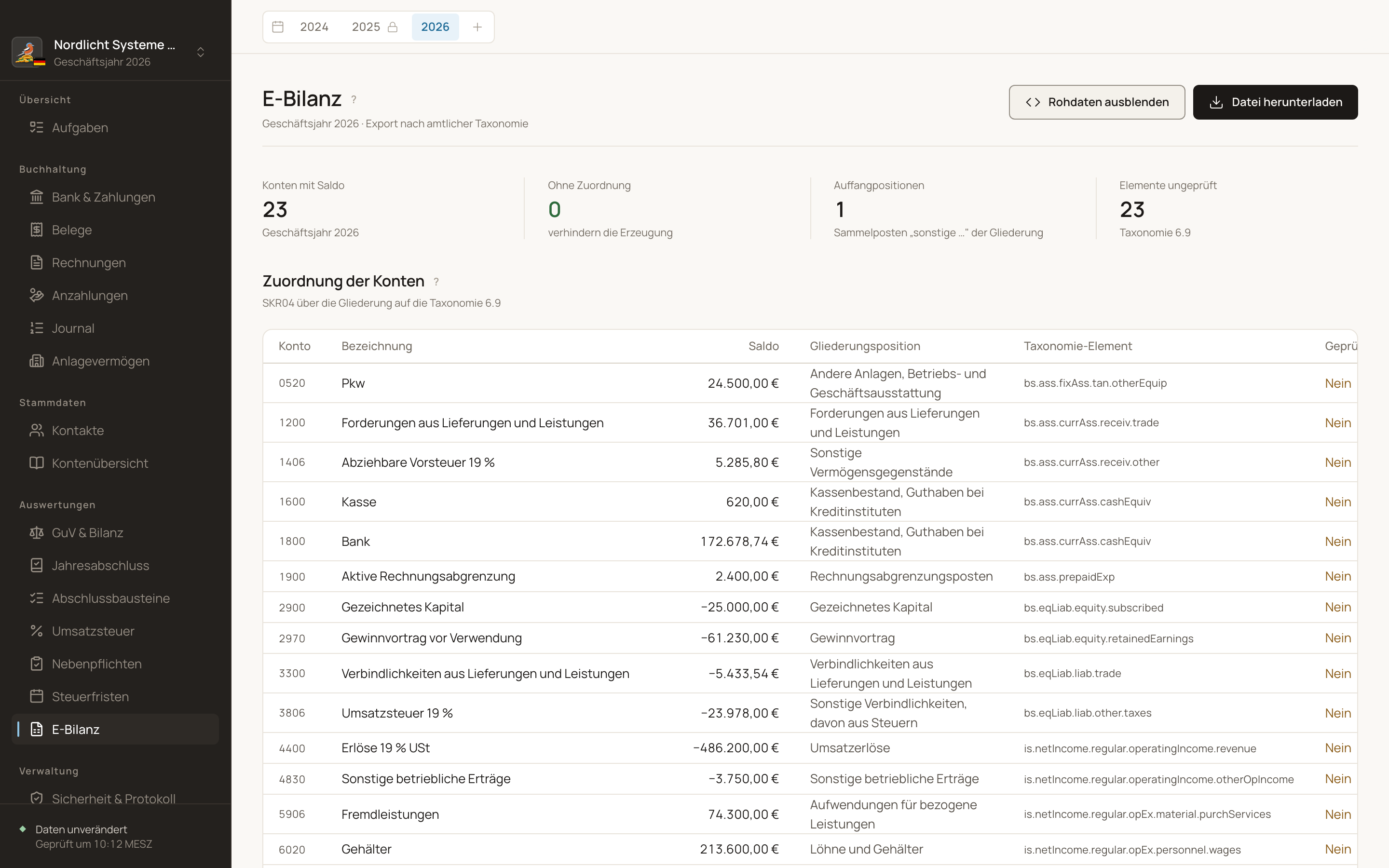Toggle Geprüft status for 4400 Erlöse
The image size is (1389, 868).
point(1338,748)
